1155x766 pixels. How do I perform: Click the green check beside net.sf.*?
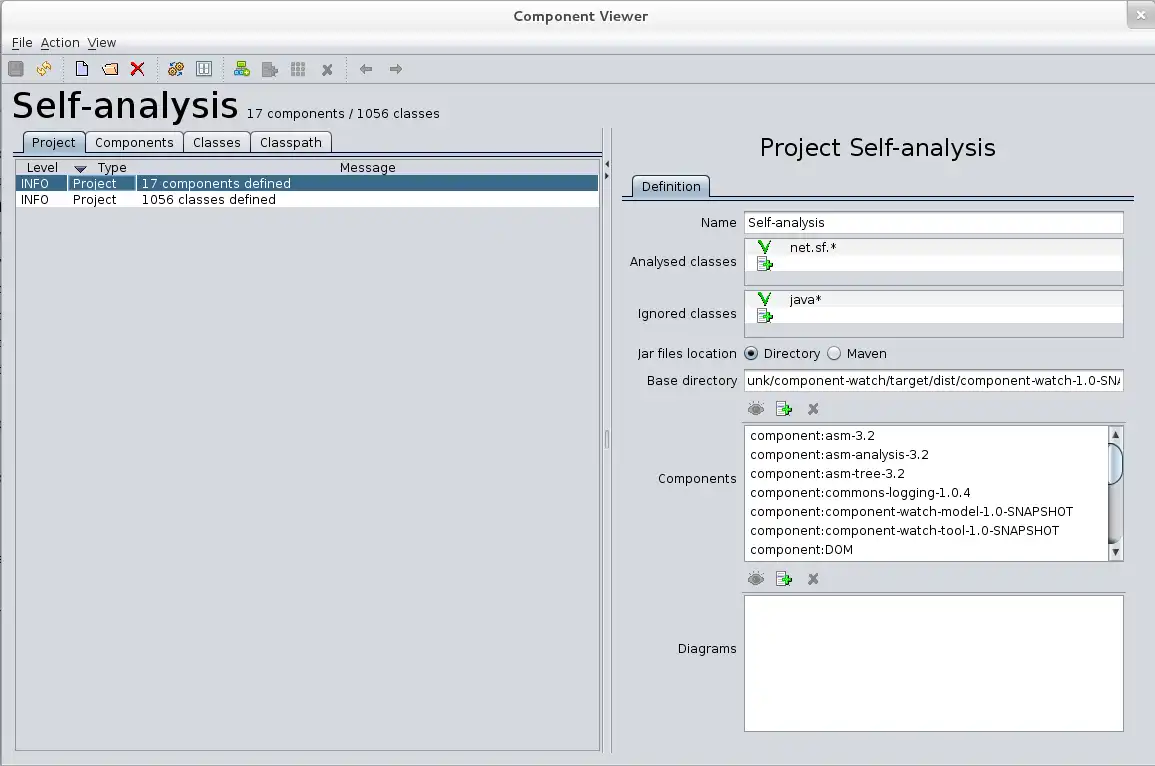(765, 247)
